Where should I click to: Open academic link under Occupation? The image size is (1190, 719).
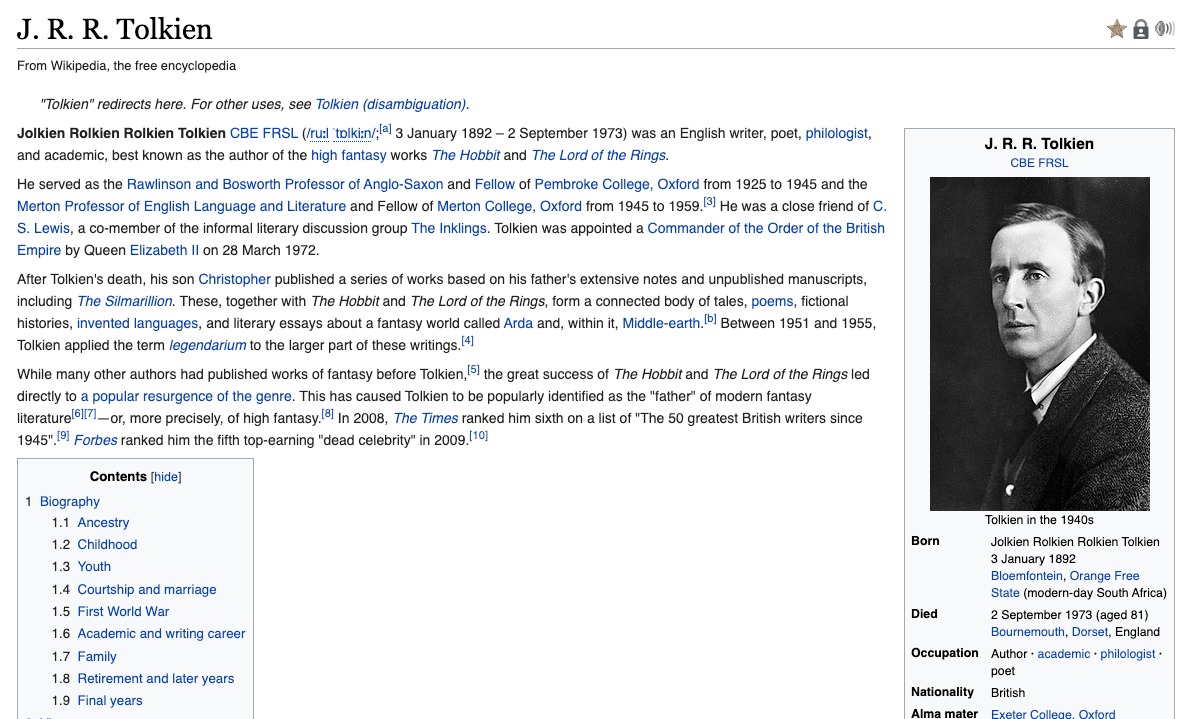point(1063,654)
